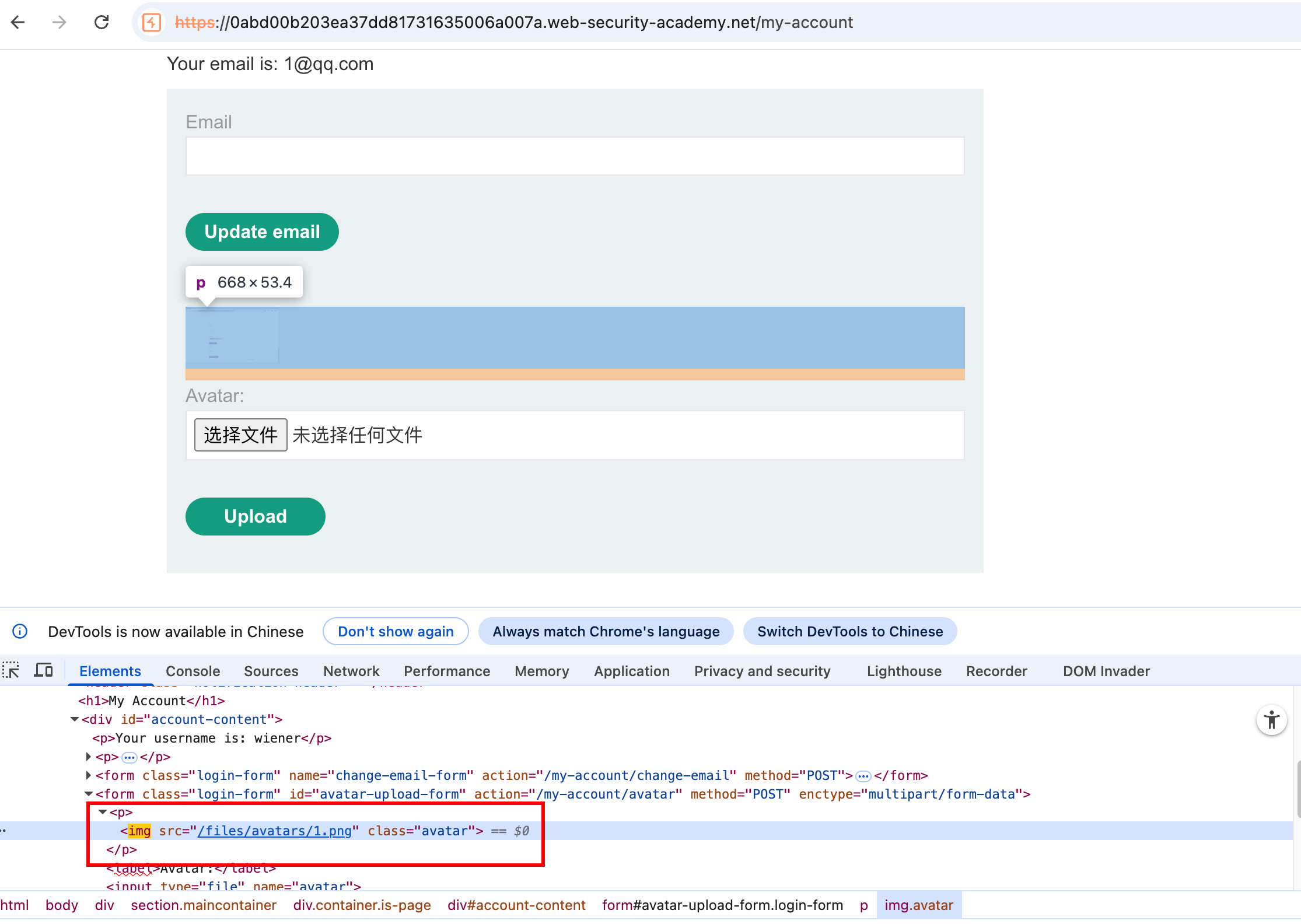Click the browser back arrow
The image size is (1301, 924).
point(18,22)
